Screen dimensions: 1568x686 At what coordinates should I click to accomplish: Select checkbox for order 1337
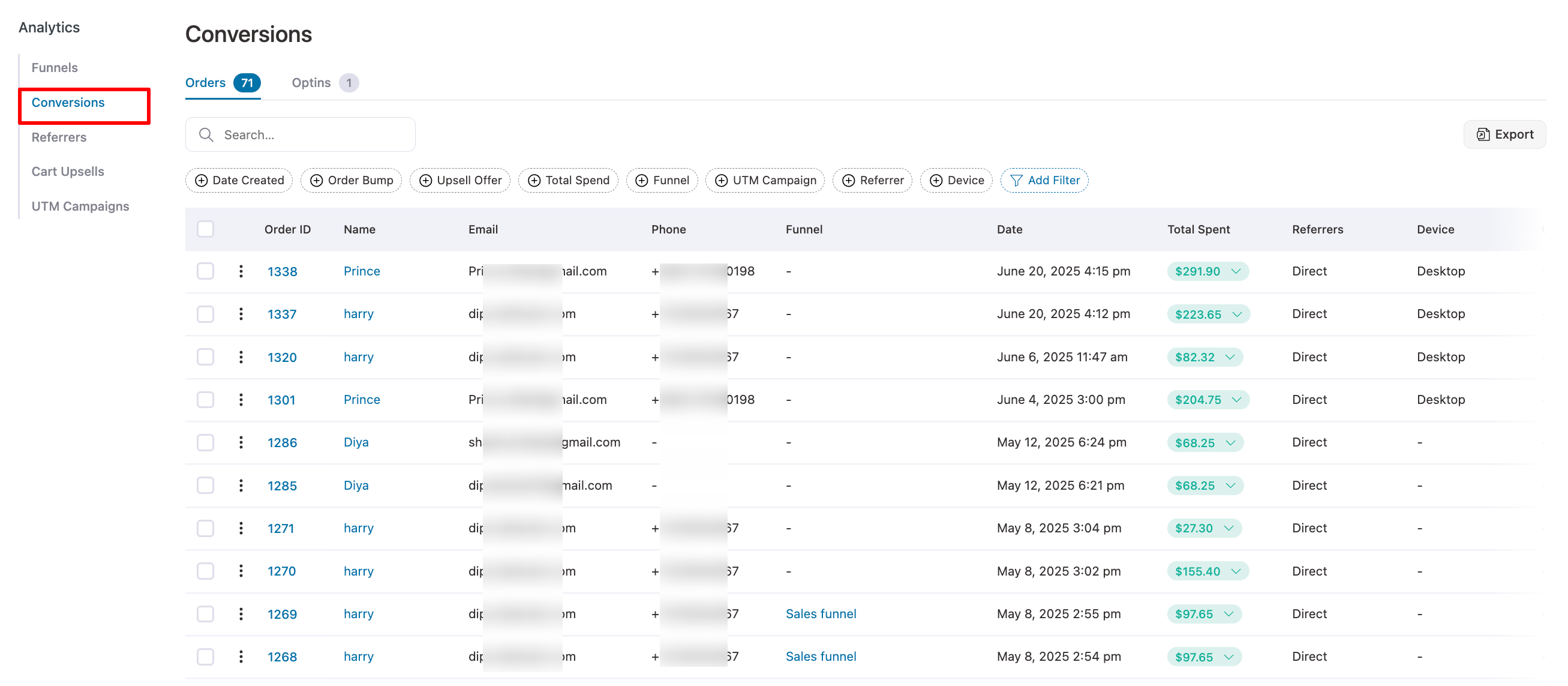tap(206, 314)
